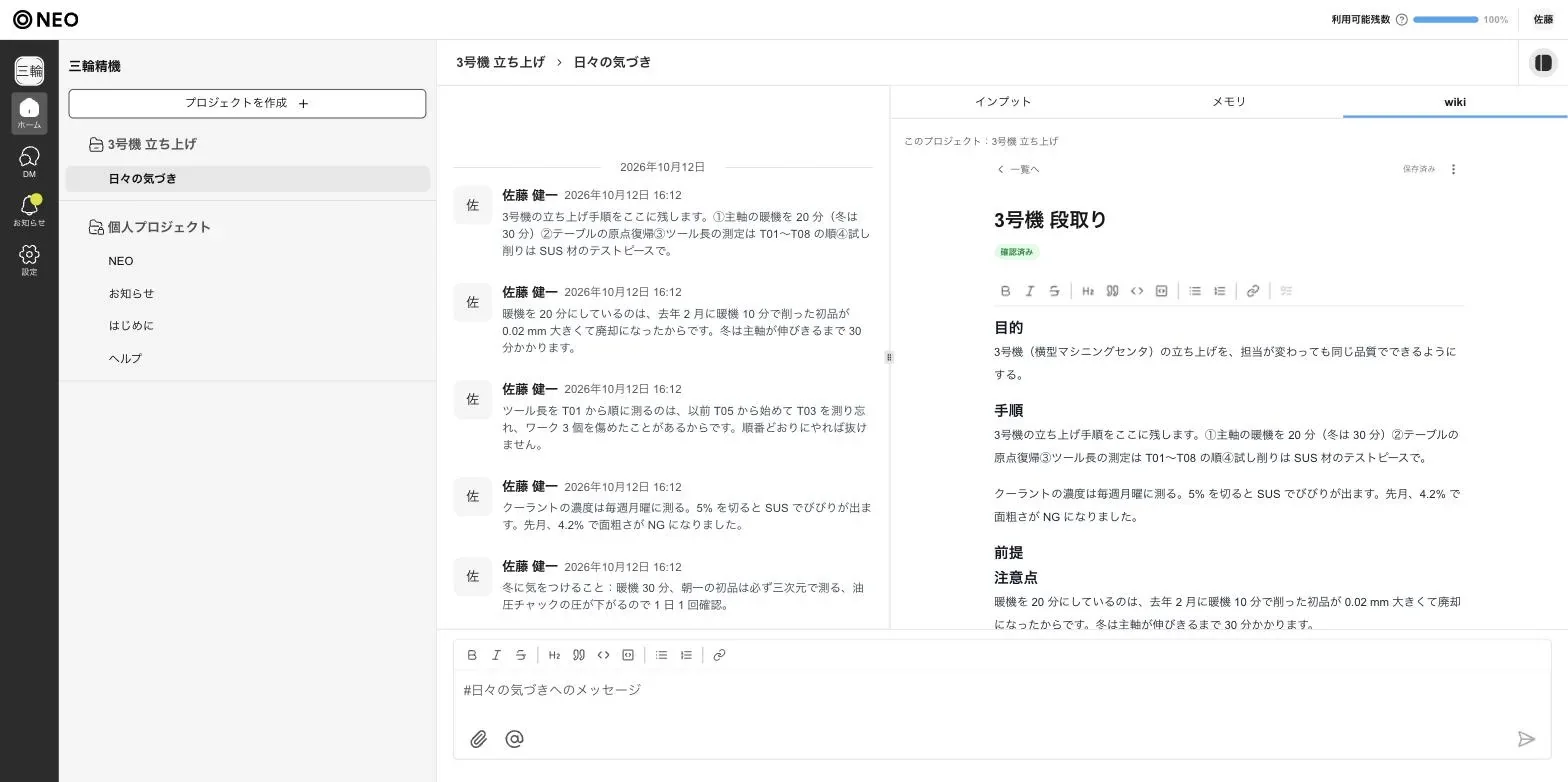Go back via 一覧へ link

[x=1018, y=169]
